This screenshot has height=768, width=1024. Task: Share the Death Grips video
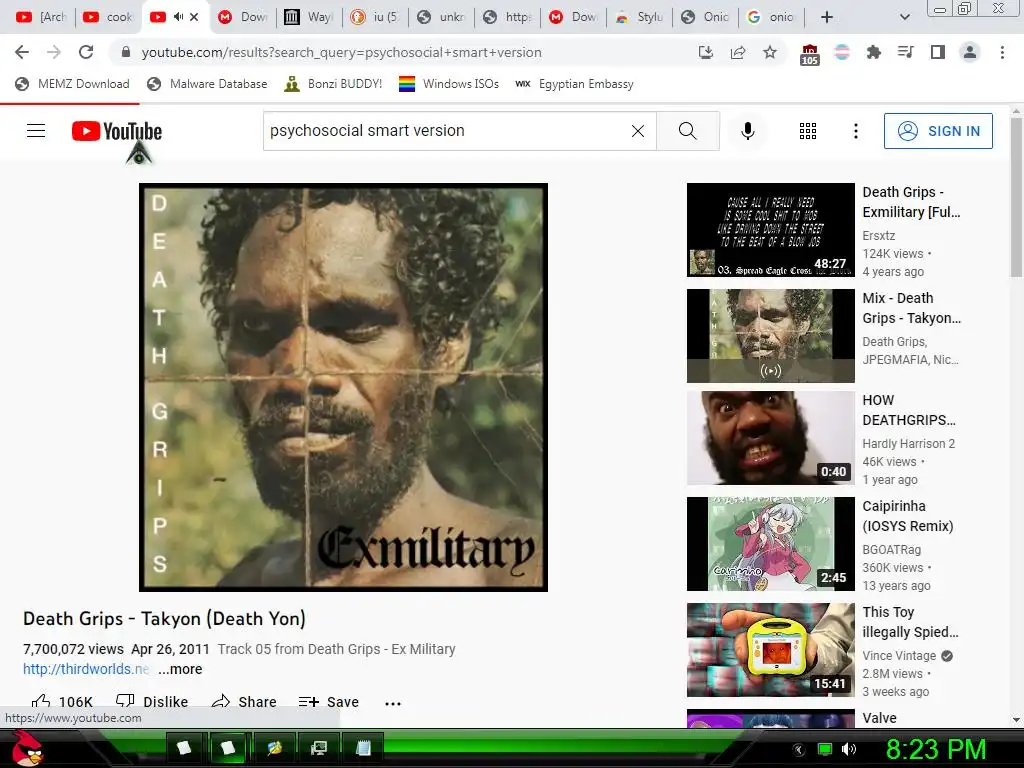(244, 702)
